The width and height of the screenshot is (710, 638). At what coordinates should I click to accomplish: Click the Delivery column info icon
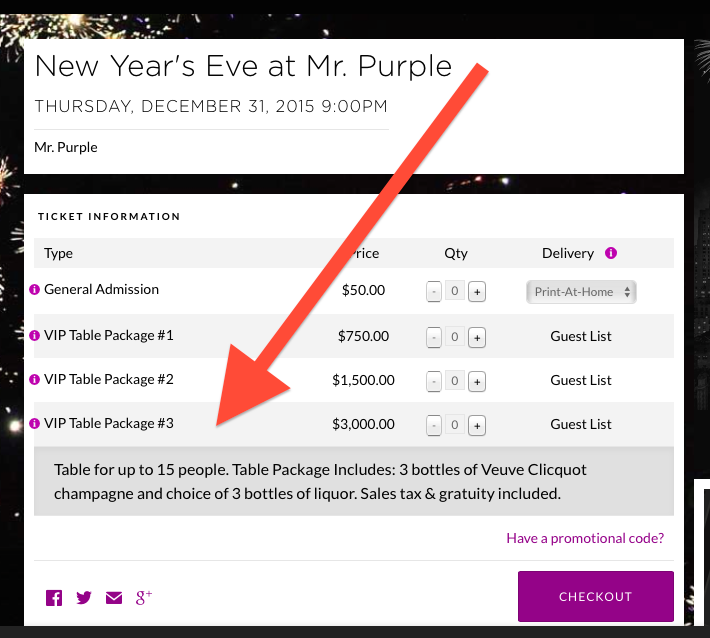(x=611, y=254)
